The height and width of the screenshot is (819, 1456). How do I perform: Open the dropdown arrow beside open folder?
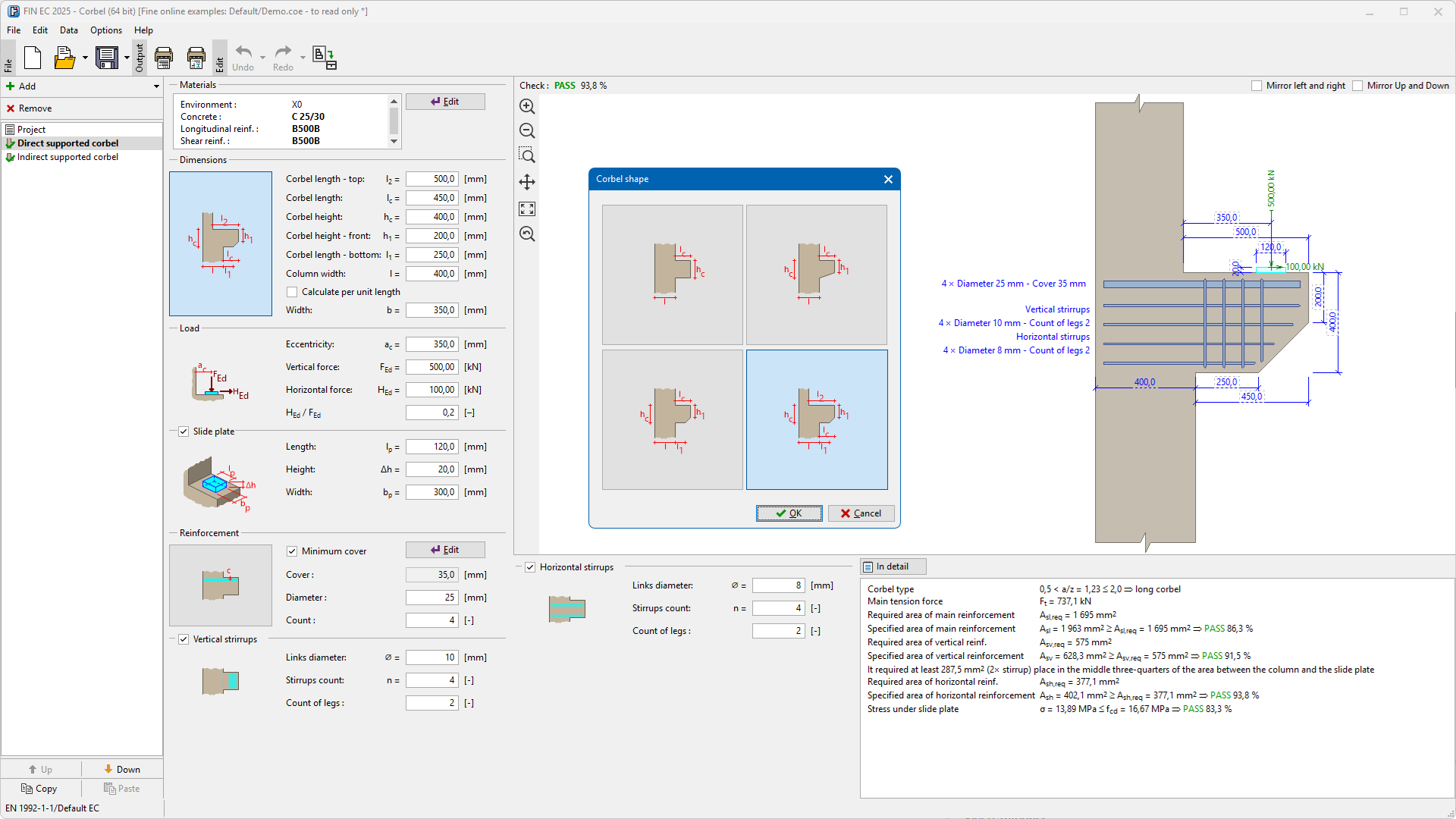[x=85, y=58]
